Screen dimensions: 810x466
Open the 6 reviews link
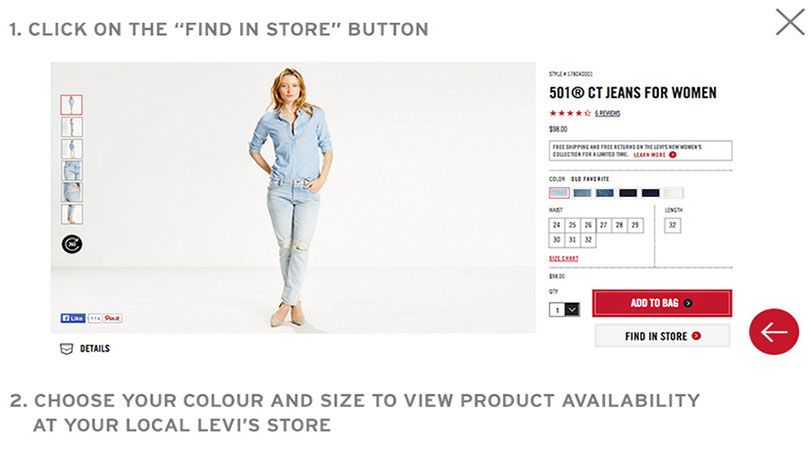607,113
